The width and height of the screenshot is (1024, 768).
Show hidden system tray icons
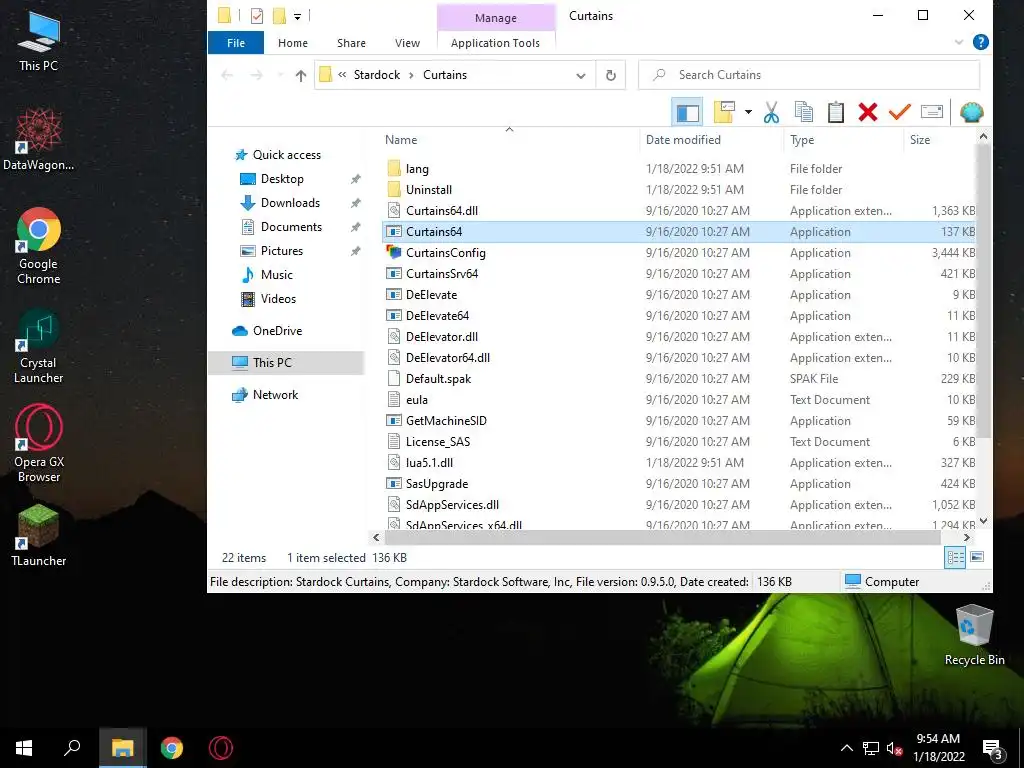tap(846, 748)
